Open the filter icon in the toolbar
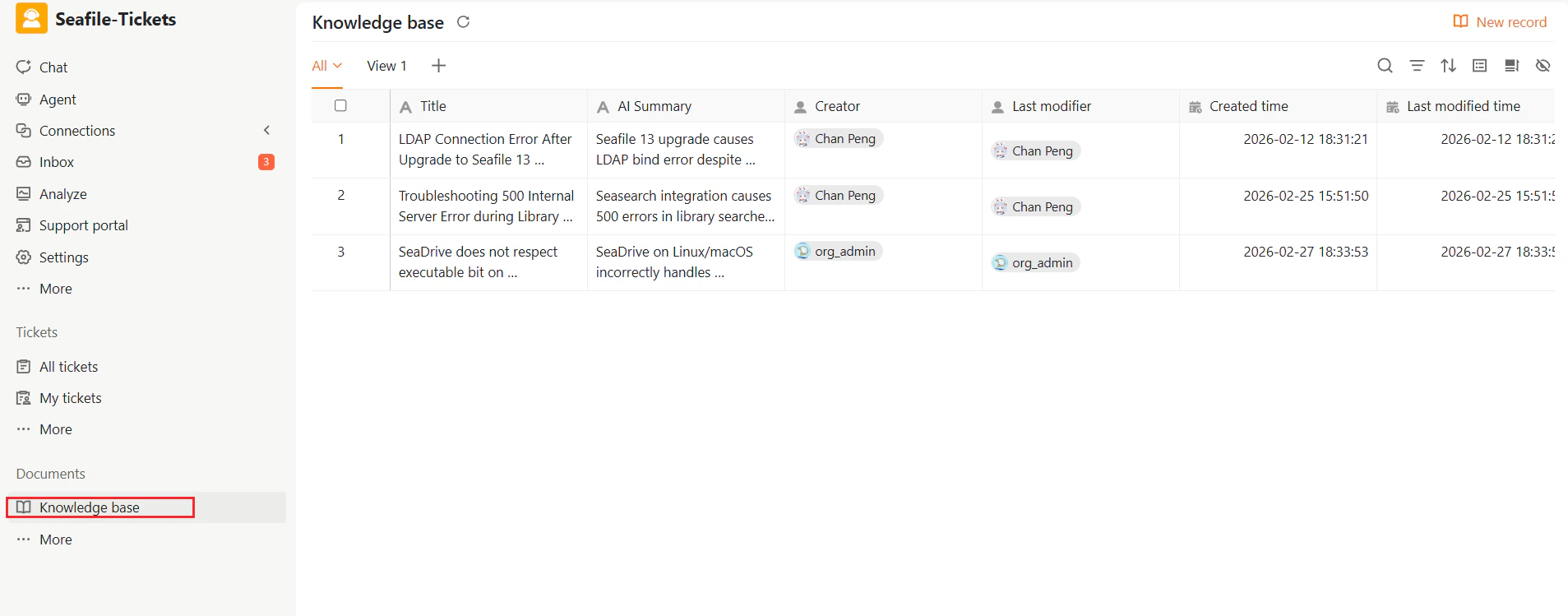Image resolution: width=1568 pixels, height=616 pixels. coord(1417,66)
